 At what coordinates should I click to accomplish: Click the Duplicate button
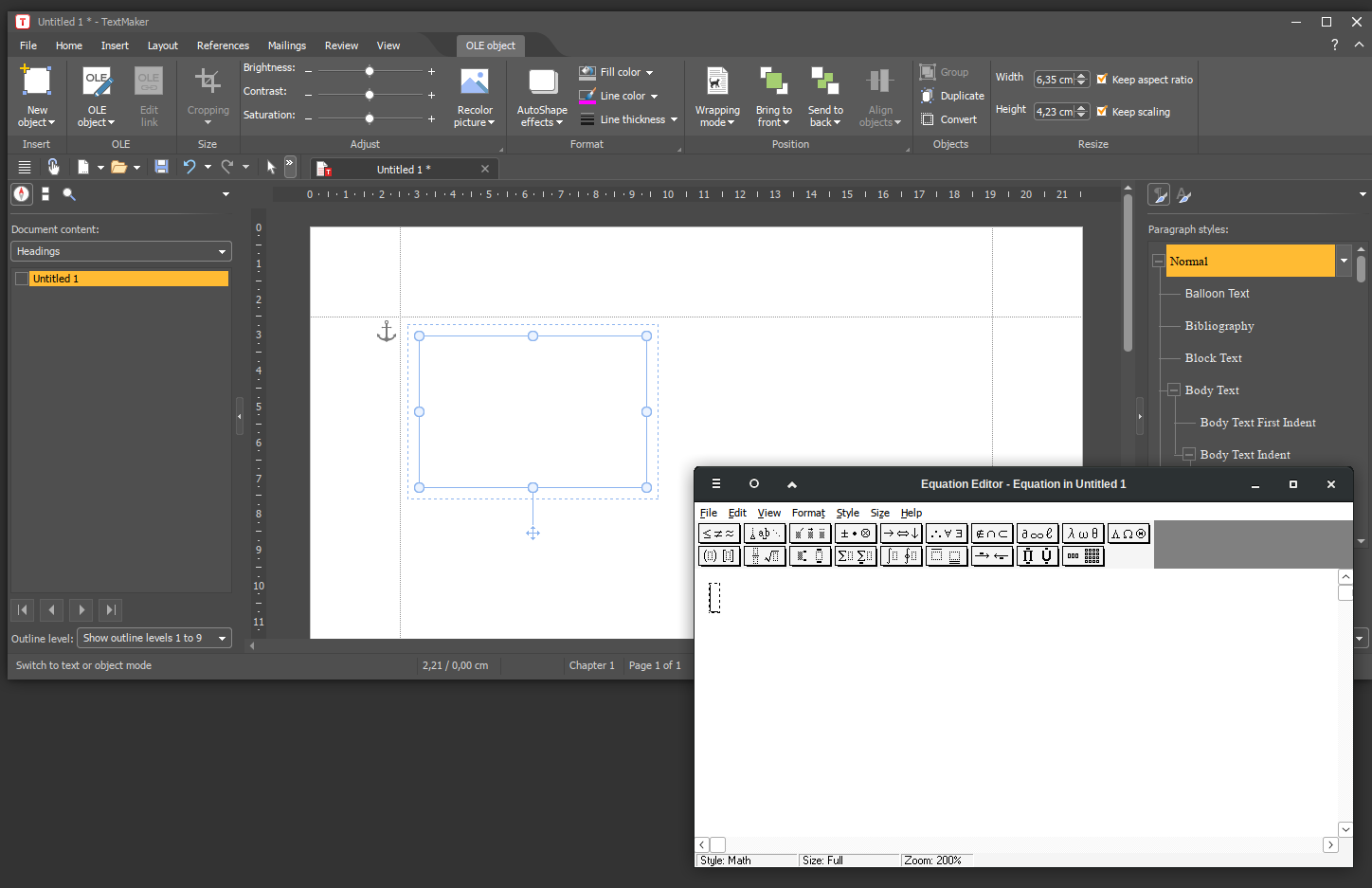pyautogui.click(x=952, y=96)
